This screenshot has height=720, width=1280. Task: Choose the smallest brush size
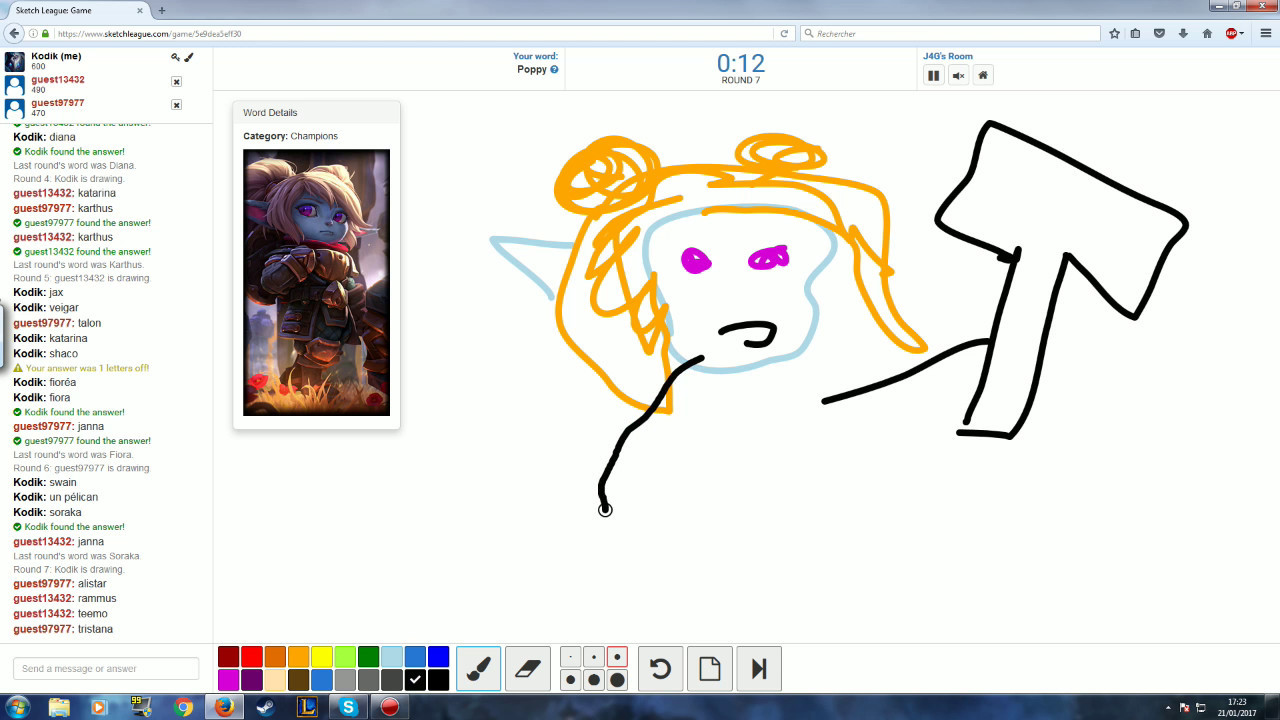(570, 657)
